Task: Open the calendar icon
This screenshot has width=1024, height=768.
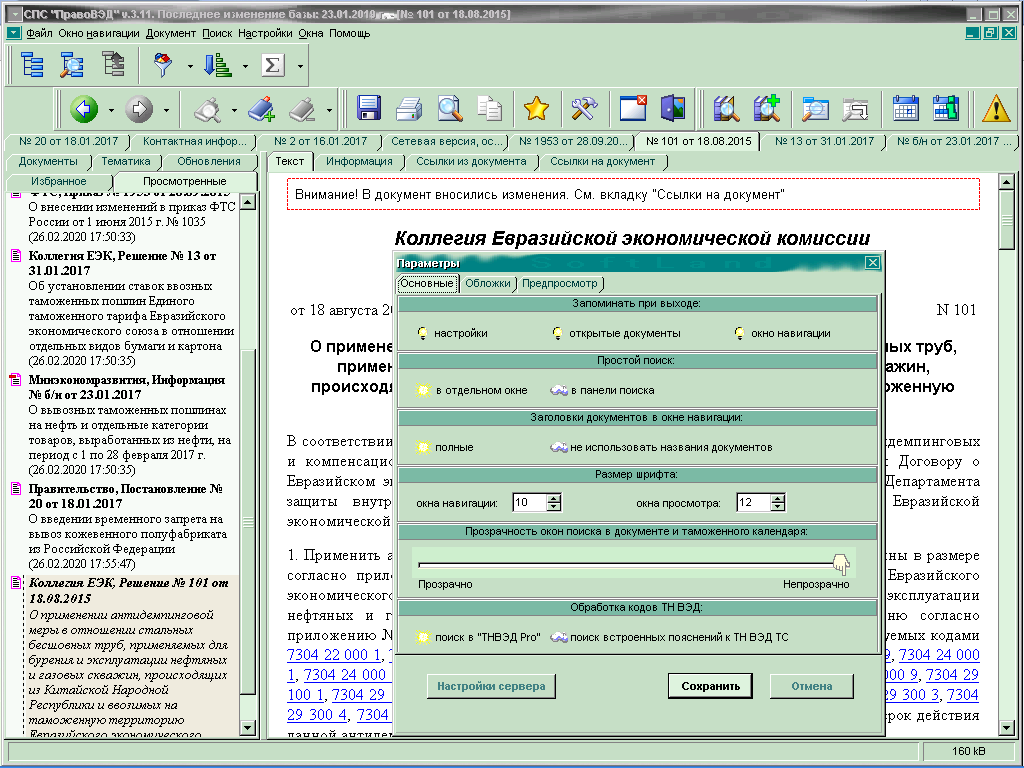Action: point(905,108)
